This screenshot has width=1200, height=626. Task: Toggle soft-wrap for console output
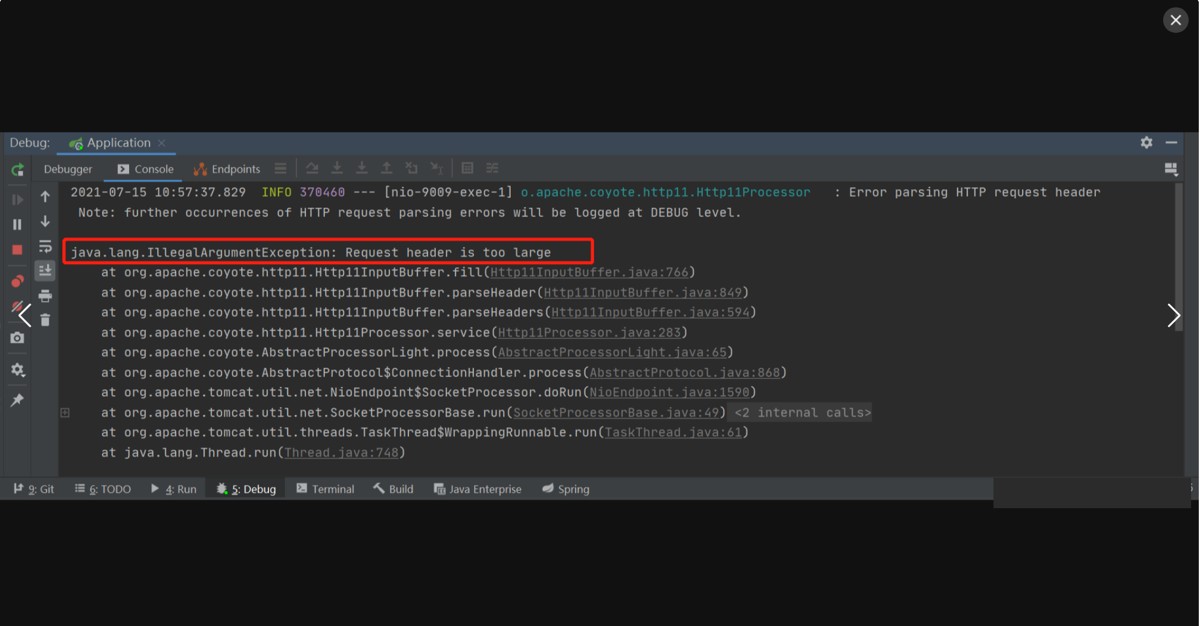[x=45, y=246]
